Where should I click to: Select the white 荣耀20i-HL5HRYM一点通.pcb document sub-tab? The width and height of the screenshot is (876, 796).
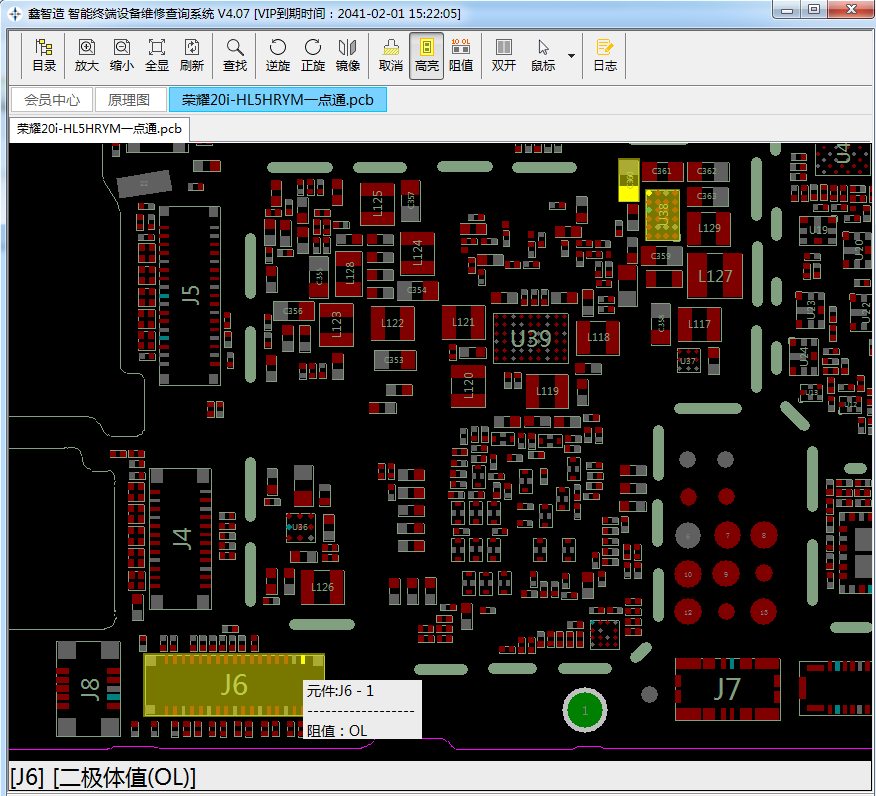tap(99, 129)
